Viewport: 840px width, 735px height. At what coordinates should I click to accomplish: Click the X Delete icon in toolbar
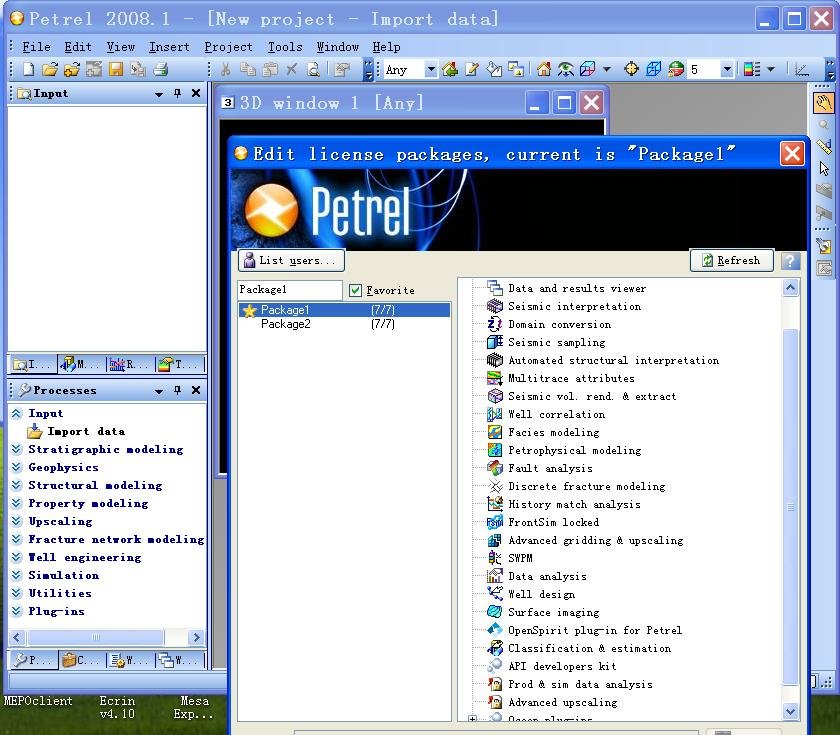(291, 69)
